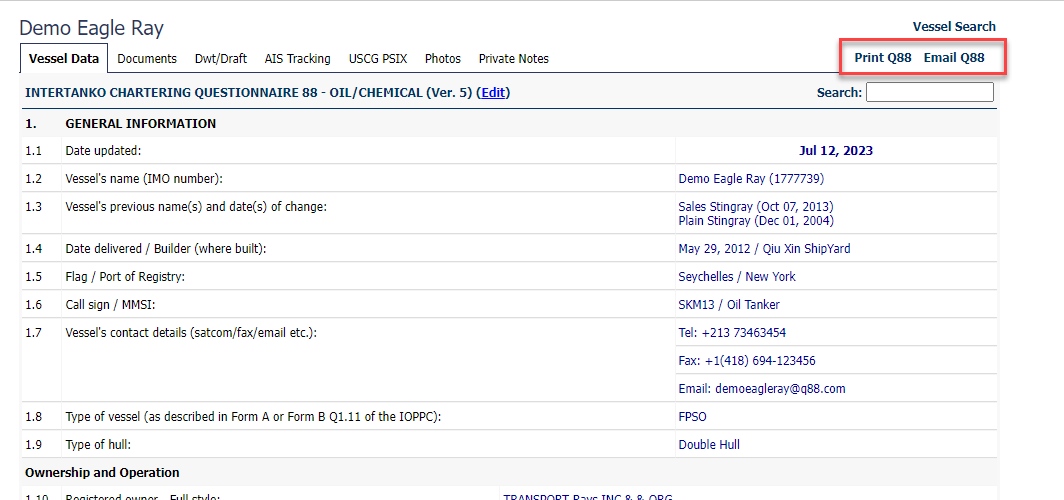Click the email demoeagleray@q88.com entry

(762, 389)
